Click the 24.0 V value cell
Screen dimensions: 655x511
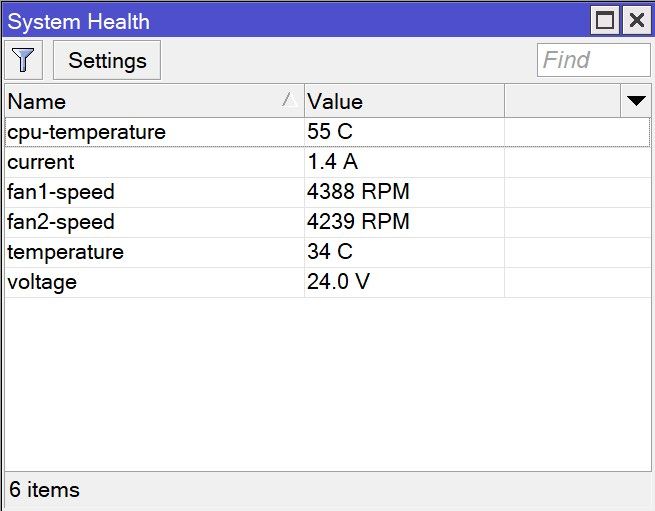338,282
